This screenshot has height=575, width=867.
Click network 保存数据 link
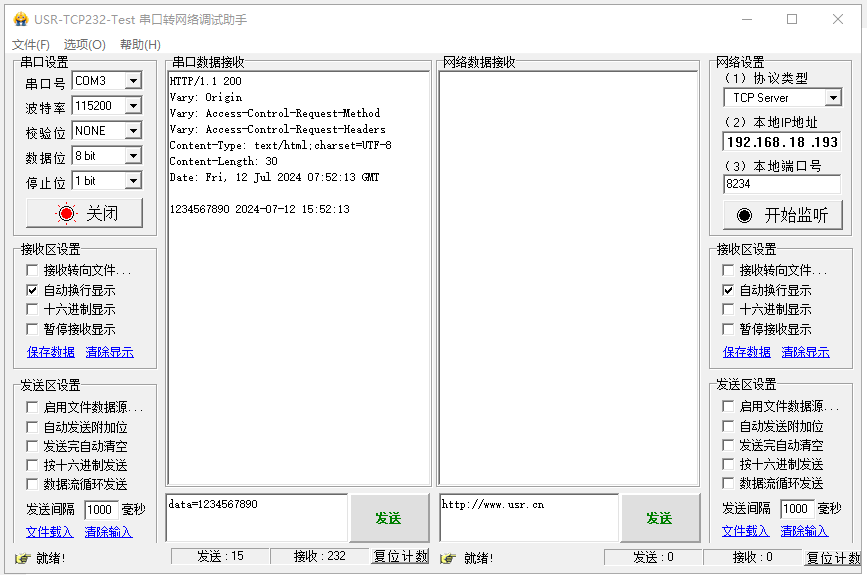[x=746, y=352]
